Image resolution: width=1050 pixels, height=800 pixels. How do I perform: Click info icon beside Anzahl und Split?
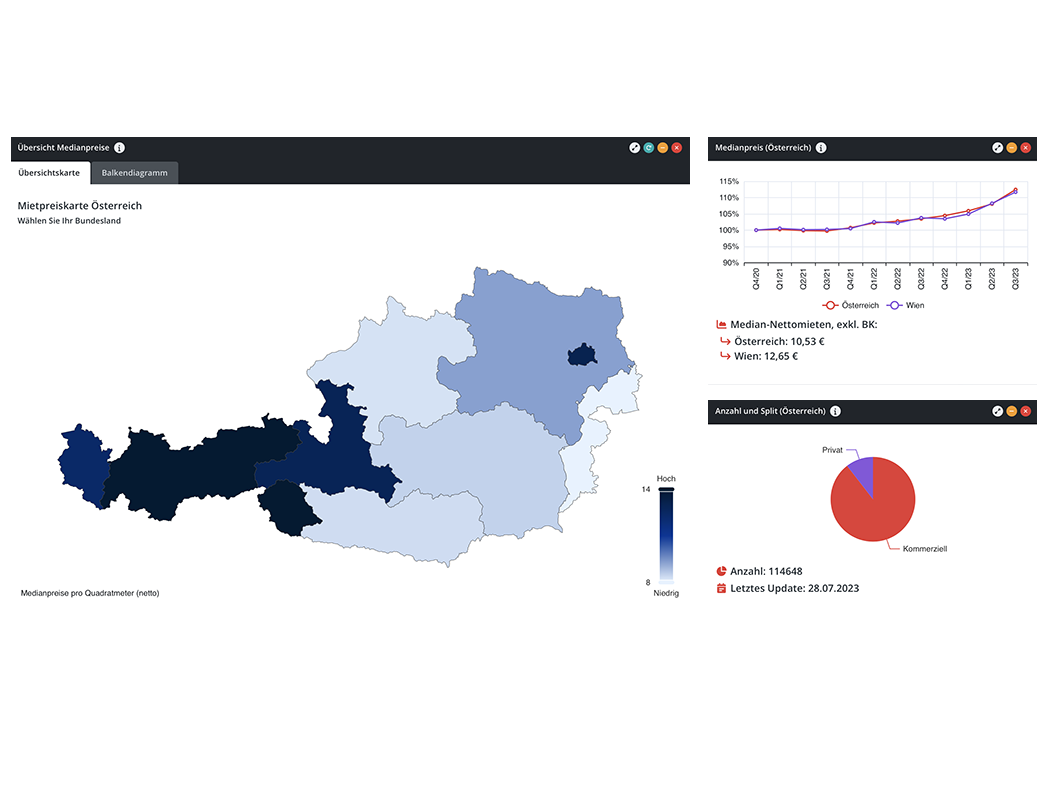pyautogui.click(x=835, y=411)
